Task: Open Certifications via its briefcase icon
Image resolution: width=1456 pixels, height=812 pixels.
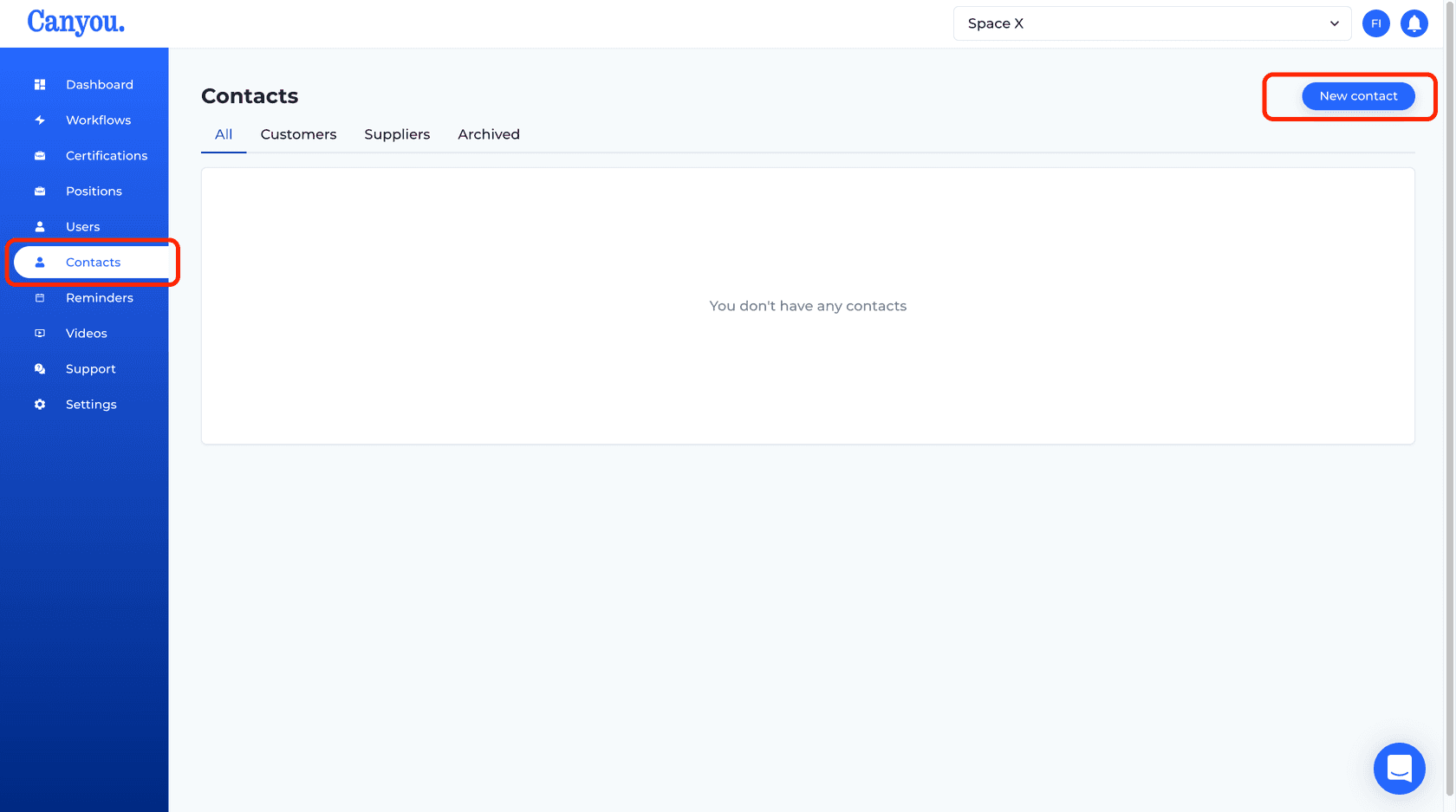Action: (40, 155)
